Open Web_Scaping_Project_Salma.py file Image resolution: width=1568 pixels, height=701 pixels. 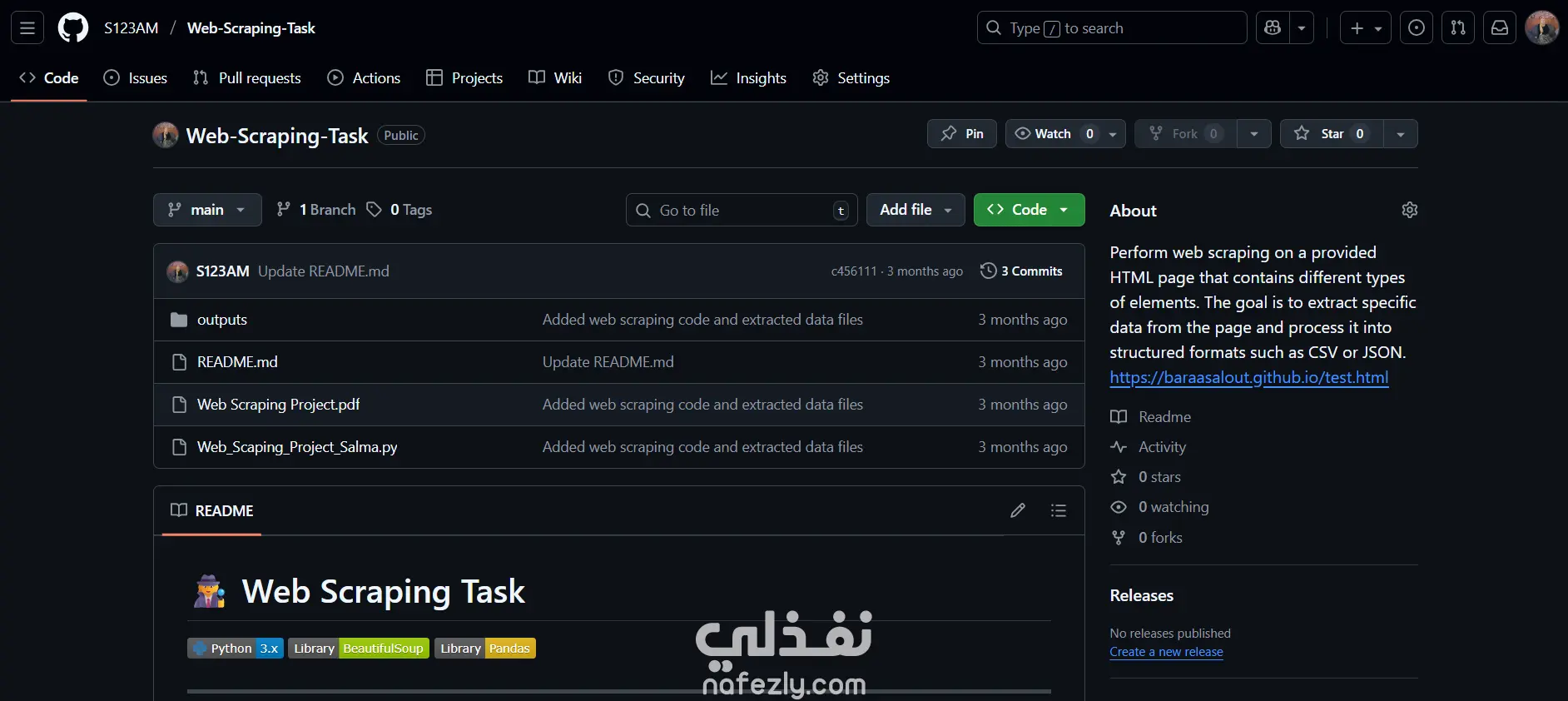(x=297, y=447)
